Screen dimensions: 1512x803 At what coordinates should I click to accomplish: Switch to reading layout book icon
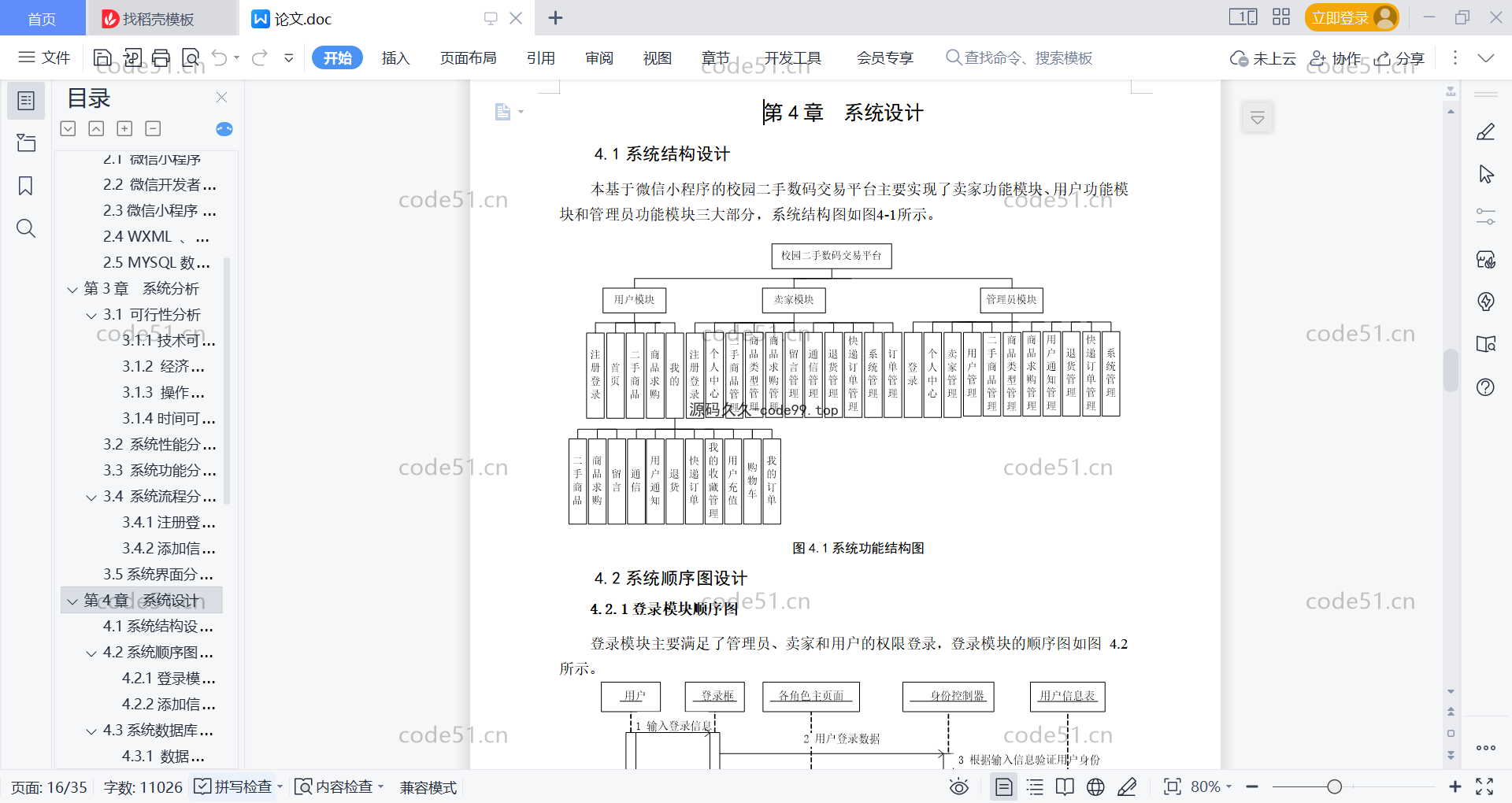pyautogui.click(x=1065, y=786)
